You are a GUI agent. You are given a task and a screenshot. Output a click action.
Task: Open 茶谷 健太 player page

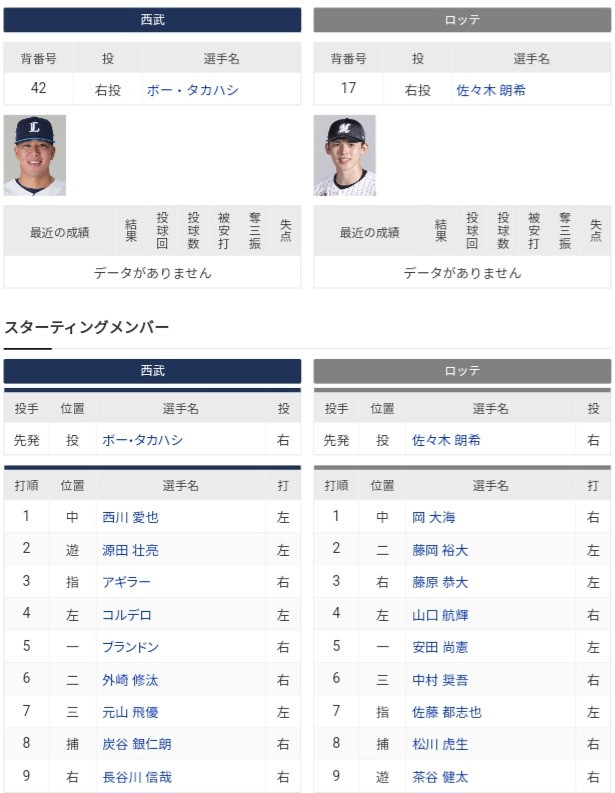point(440,777)
